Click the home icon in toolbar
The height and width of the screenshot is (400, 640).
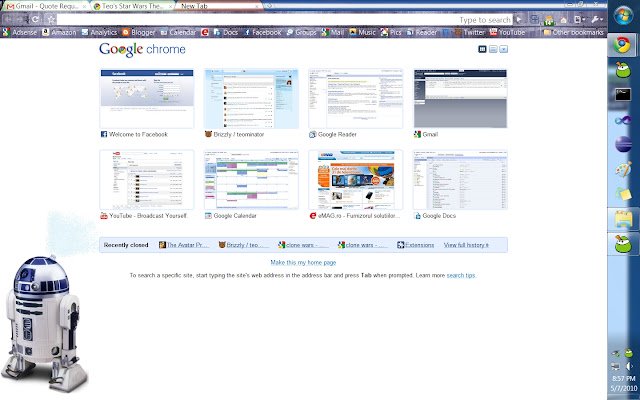pyautogui.click(x=563, y=19)
